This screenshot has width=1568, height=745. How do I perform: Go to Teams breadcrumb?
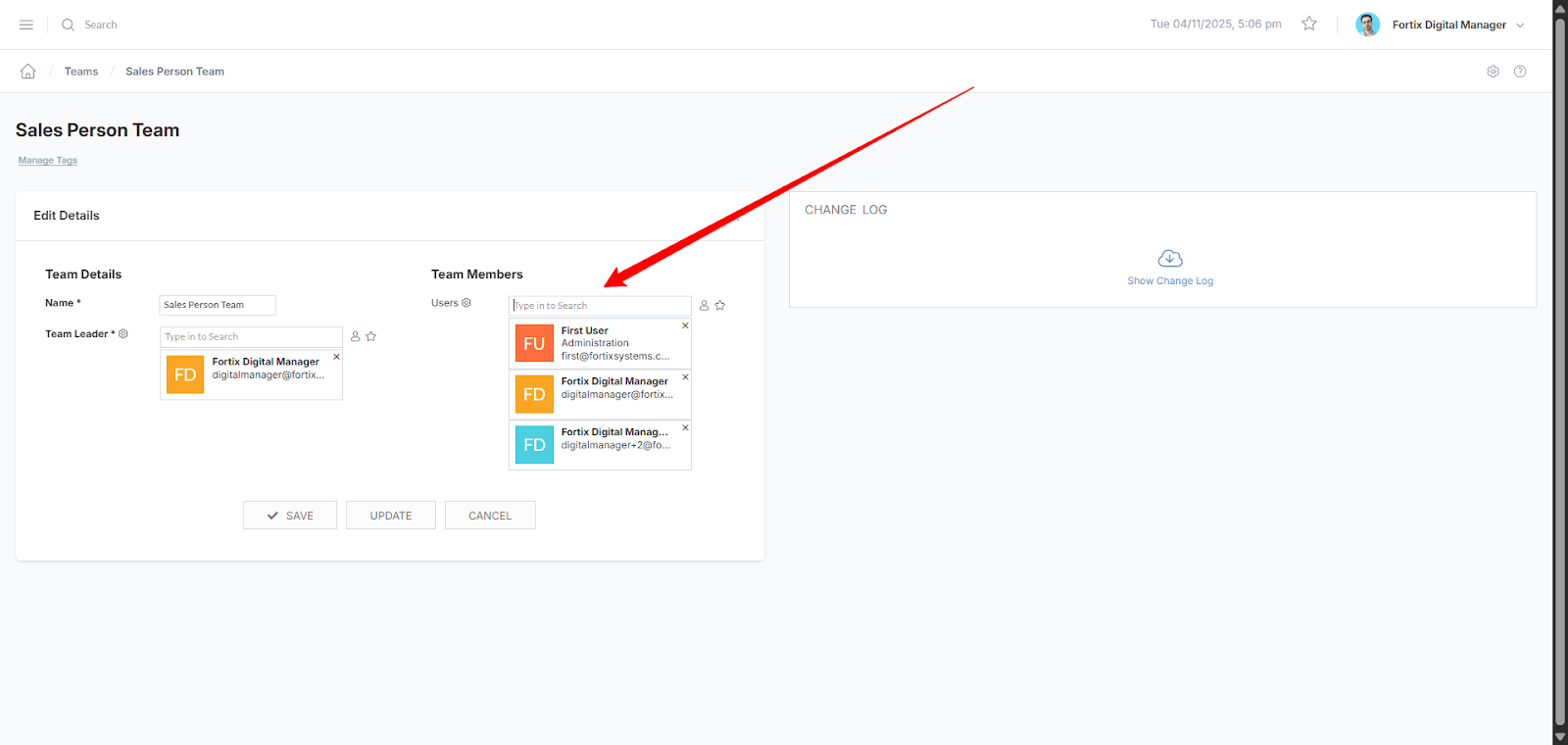tap(81, 72)
